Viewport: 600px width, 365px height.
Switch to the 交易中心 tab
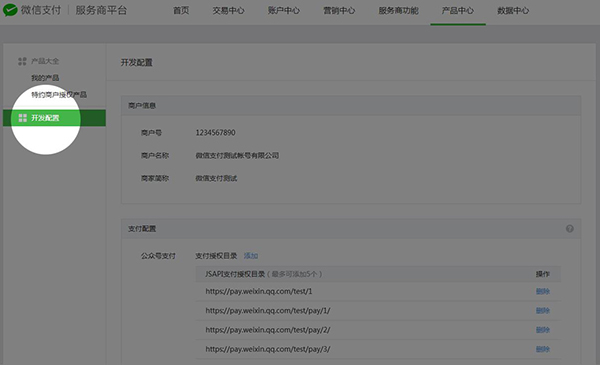click(x=228, y=11)
